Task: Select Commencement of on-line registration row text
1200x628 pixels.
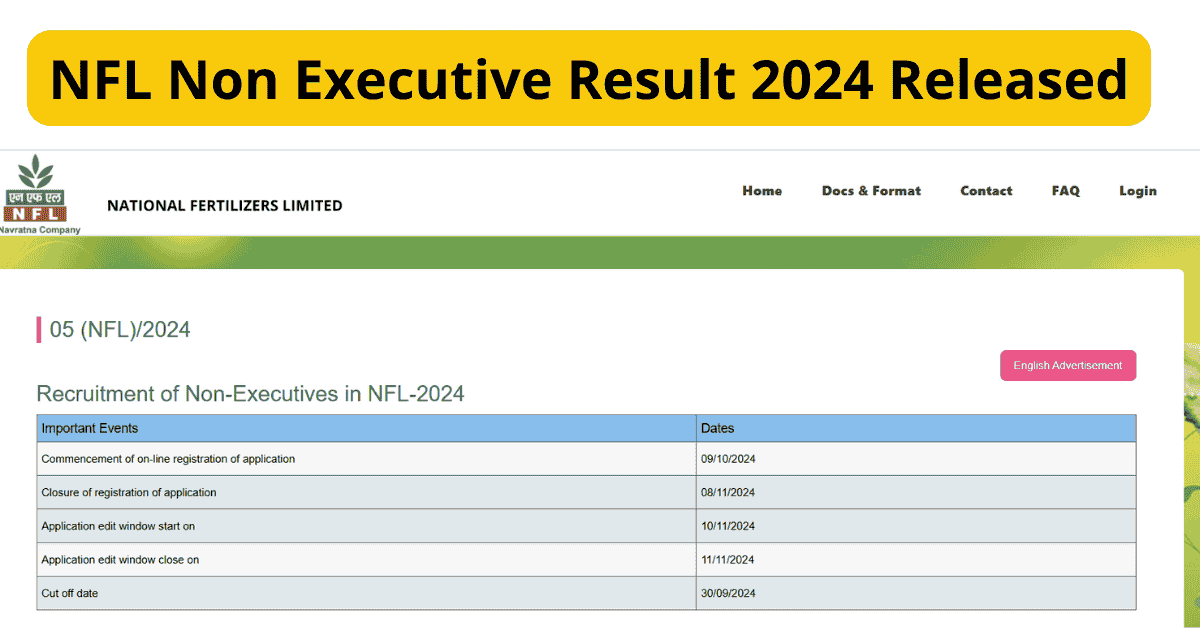Action: 168,459
